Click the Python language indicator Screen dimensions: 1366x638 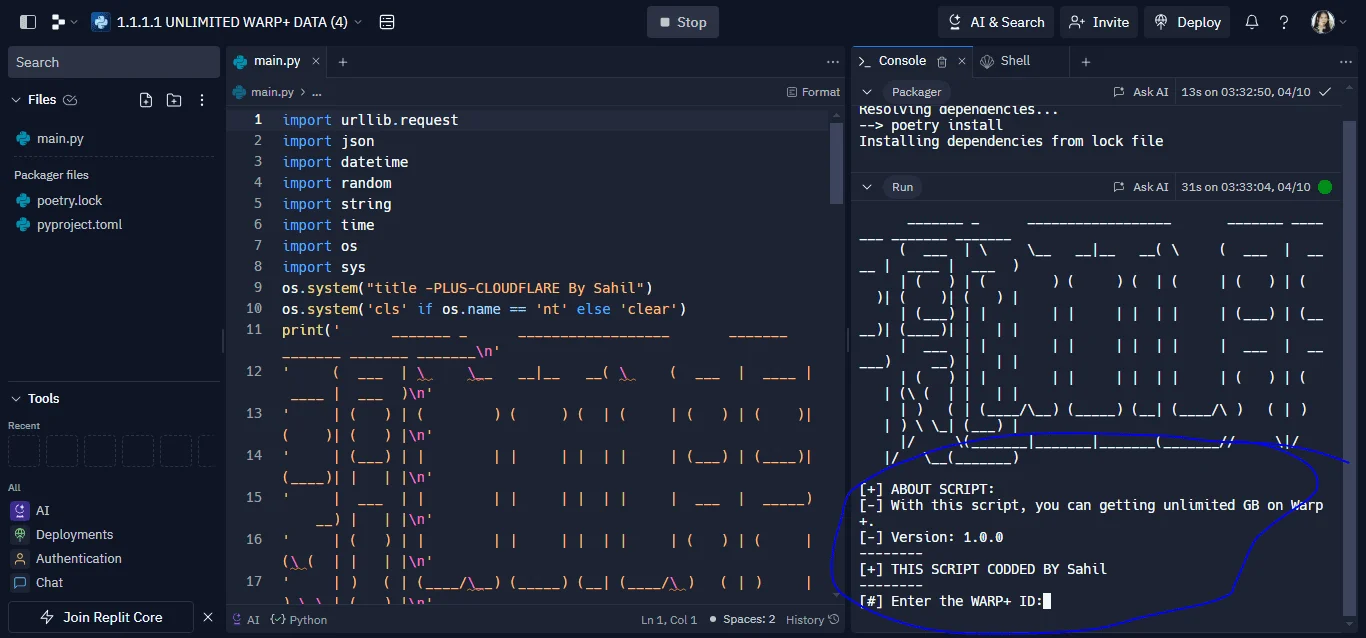click(x=299, y=620)
